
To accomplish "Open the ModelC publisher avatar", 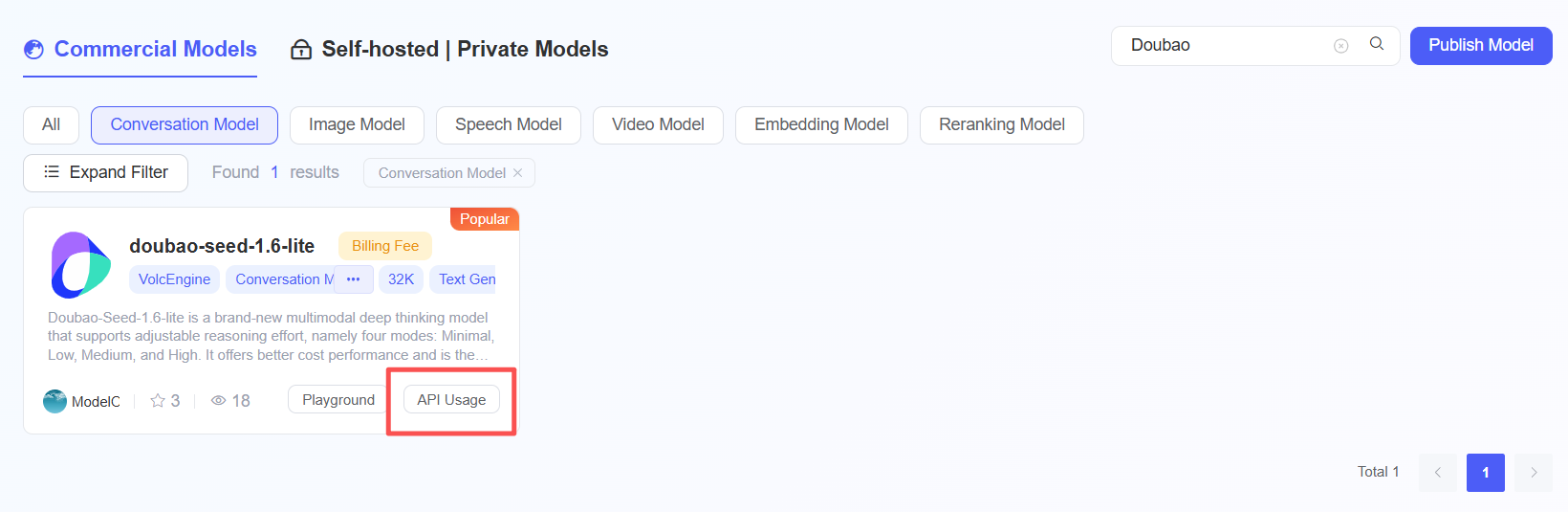I will [x=54, y=401].
